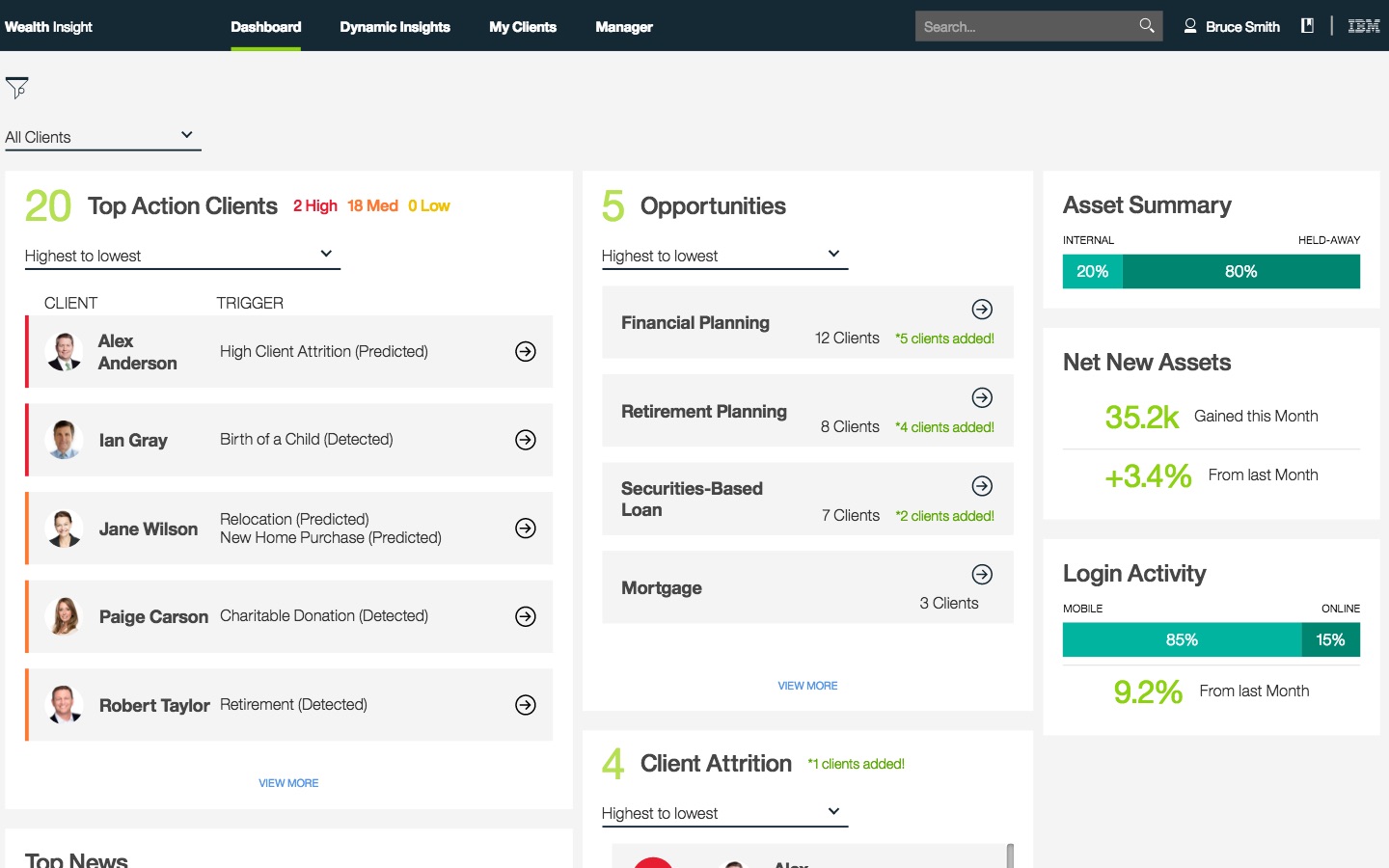Select Alex Anderson client name
Image resolution: width=1389 pixels, height=868 pixels.
(137, 352)
